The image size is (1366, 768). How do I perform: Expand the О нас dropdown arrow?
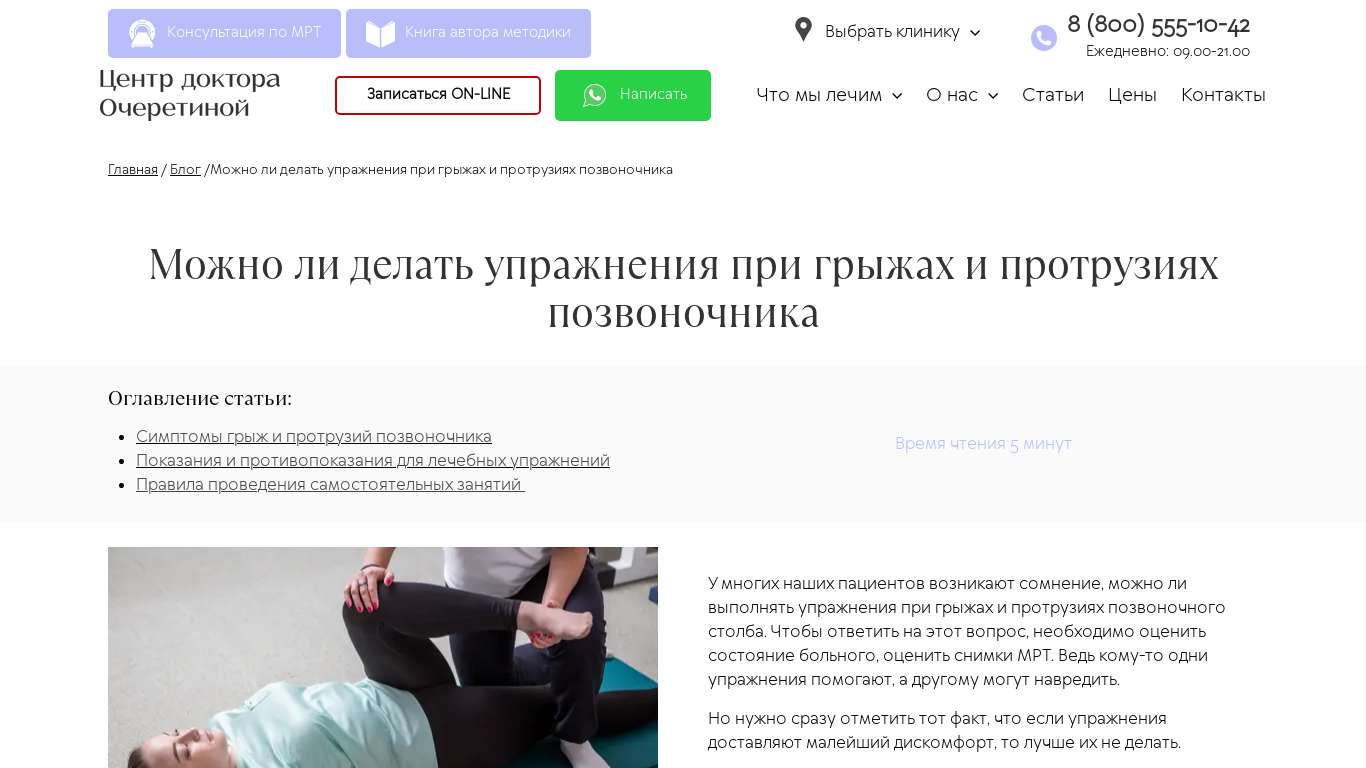993,96
